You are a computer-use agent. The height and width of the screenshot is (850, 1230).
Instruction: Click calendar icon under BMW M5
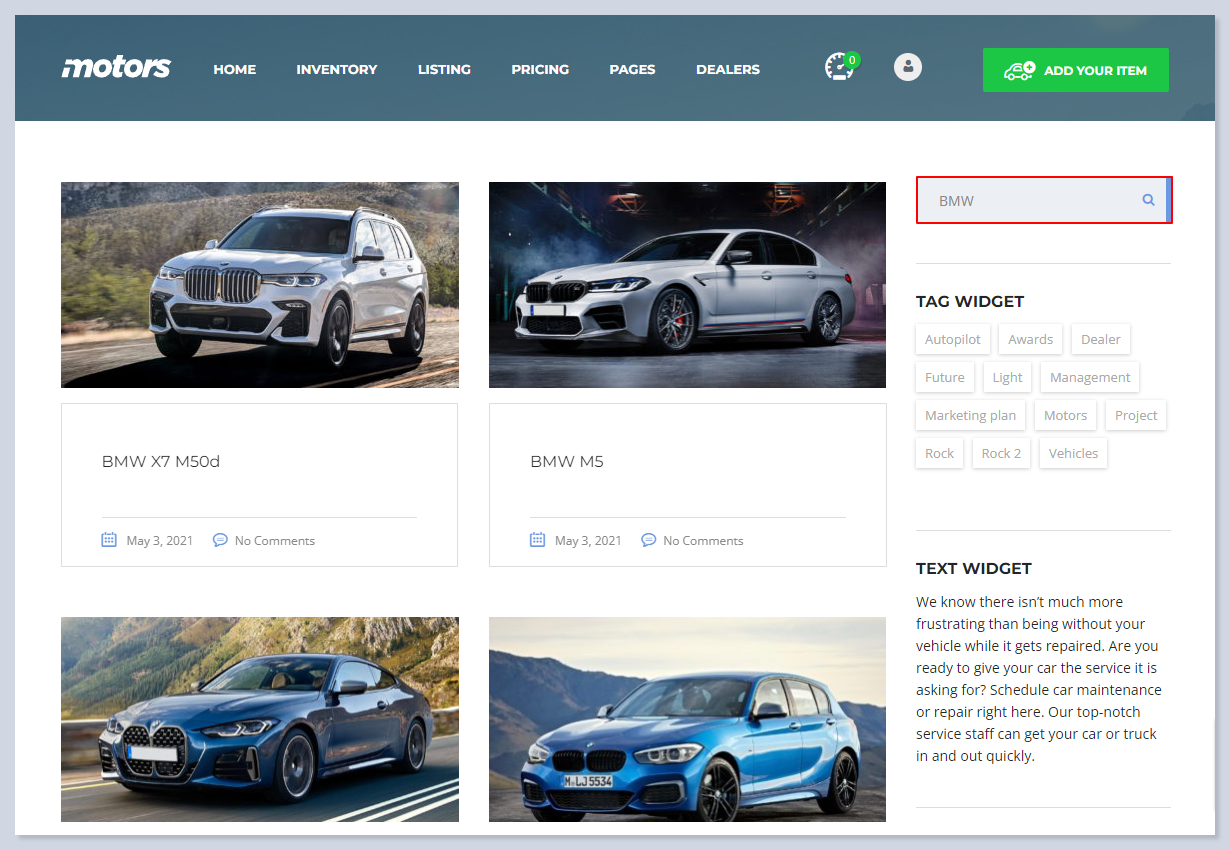coord(537,540)
